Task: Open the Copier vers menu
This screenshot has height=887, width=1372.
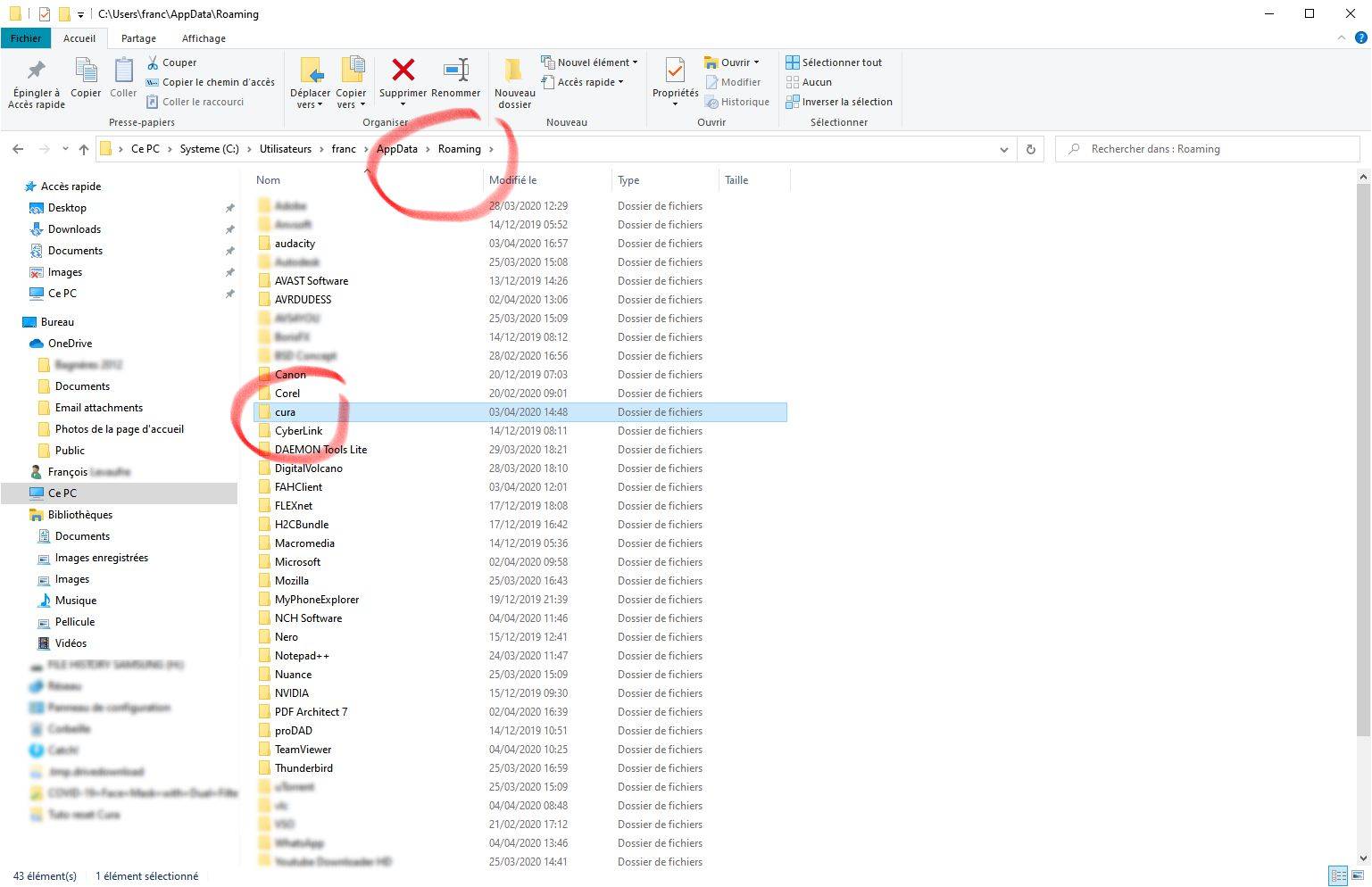Action: (x=351, y=82)
